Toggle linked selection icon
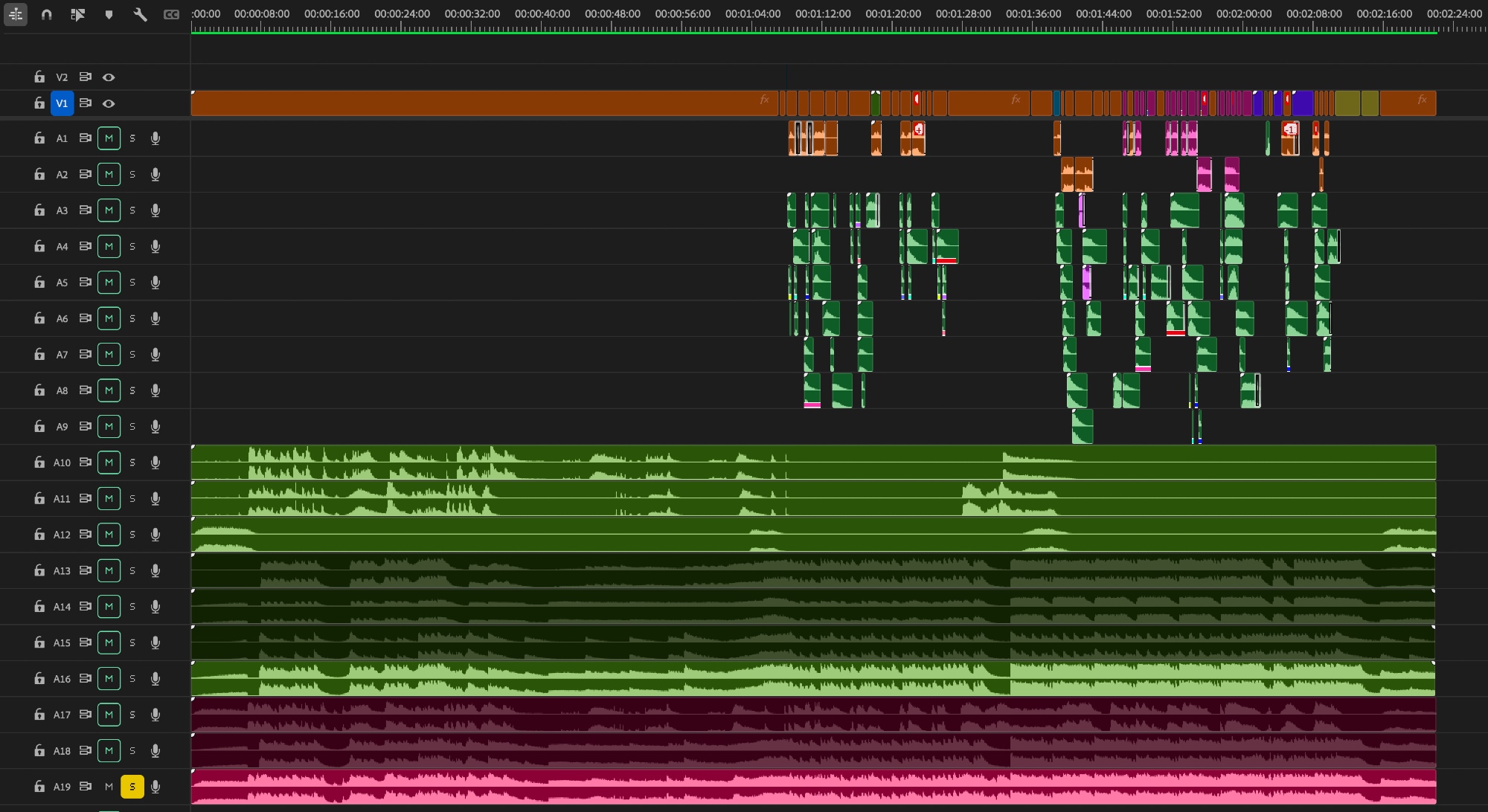 click(x=77, y=14)
